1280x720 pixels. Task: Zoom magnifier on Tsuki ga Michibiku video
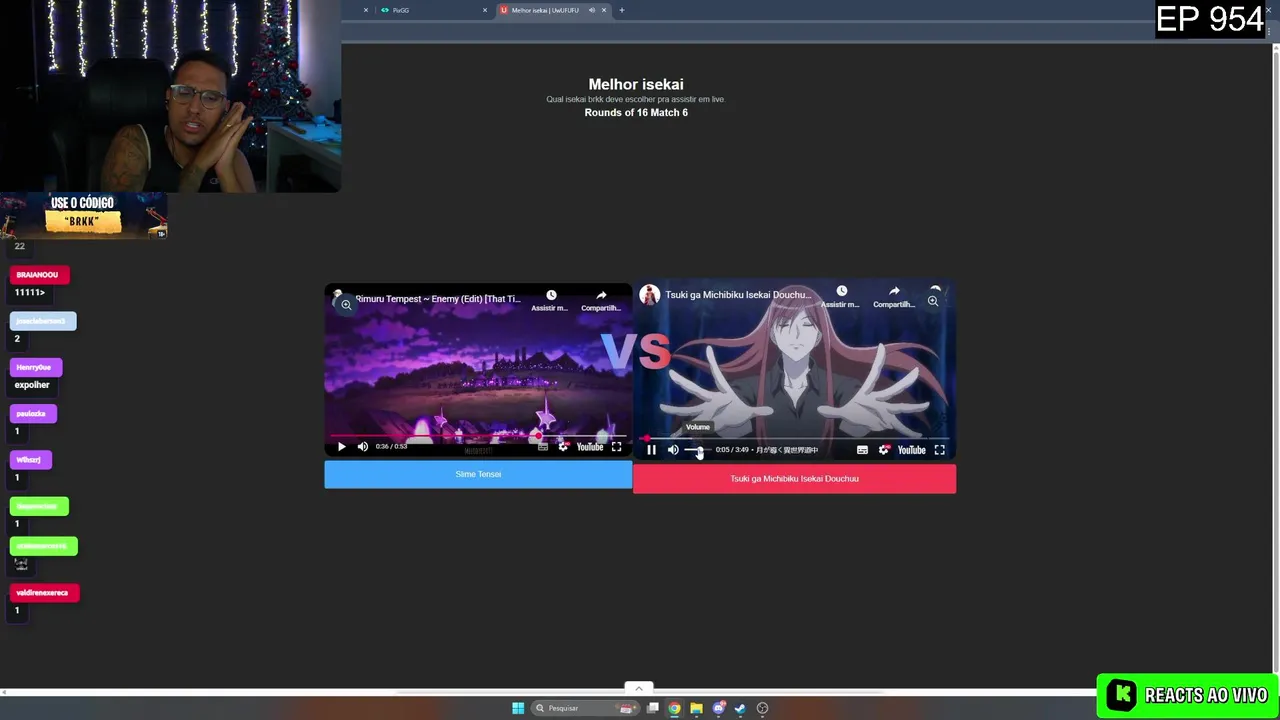(x=933, y=300)
